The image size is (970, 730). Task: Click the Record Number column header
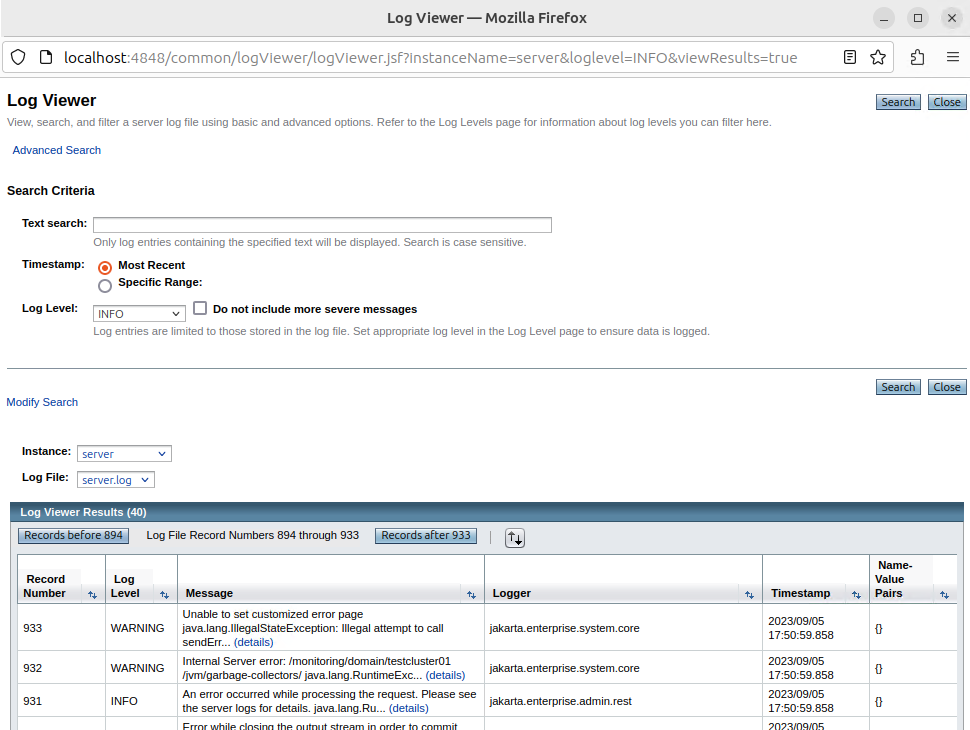(x=45, y=586)
